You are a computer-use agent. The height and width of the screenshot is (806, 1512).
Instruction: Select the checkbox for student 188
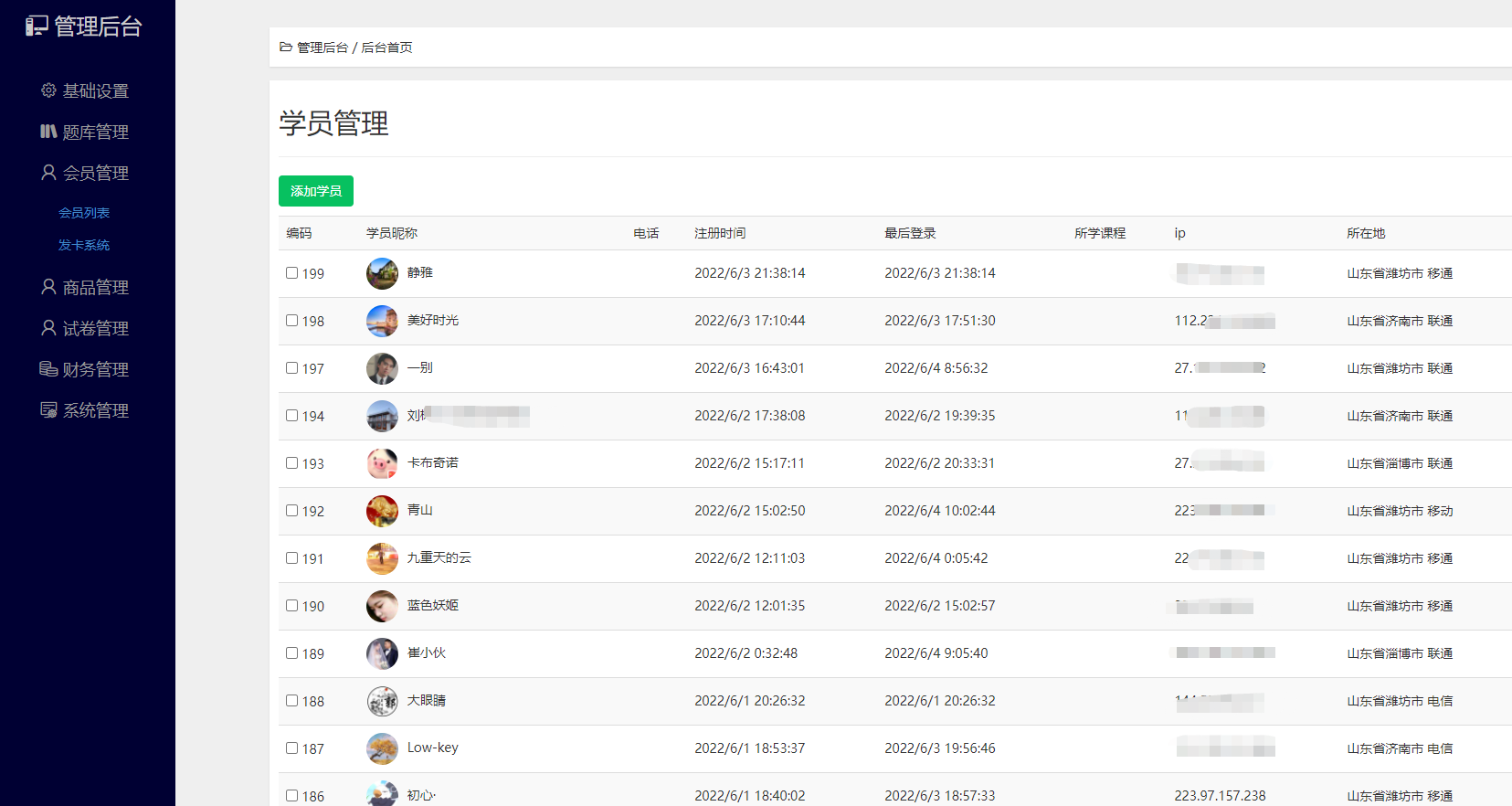coord(292,701)
